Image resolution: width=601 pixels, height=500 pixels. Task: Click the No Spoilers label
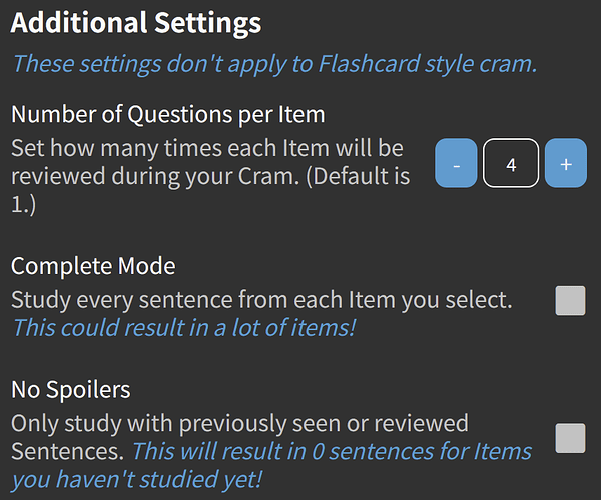click(x=71, y=389)
